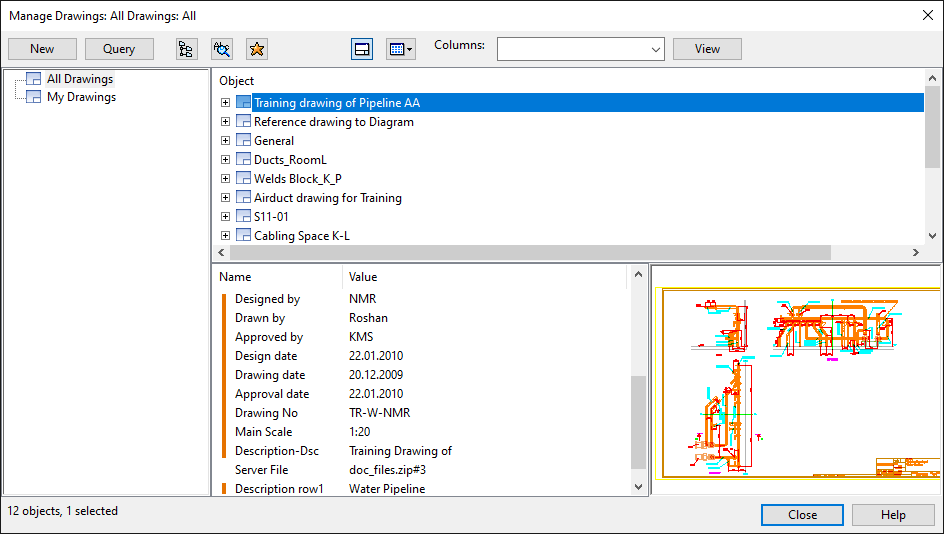
Task: Click the drawing preview thumbnail
Action: coord(797,380)
